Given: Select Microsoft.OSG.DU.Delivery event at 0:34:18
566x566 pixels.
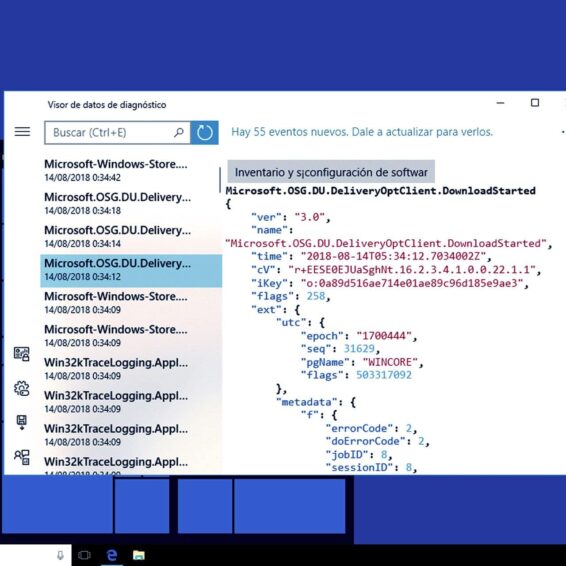Looking at the screenshot, I should point(131,204).
